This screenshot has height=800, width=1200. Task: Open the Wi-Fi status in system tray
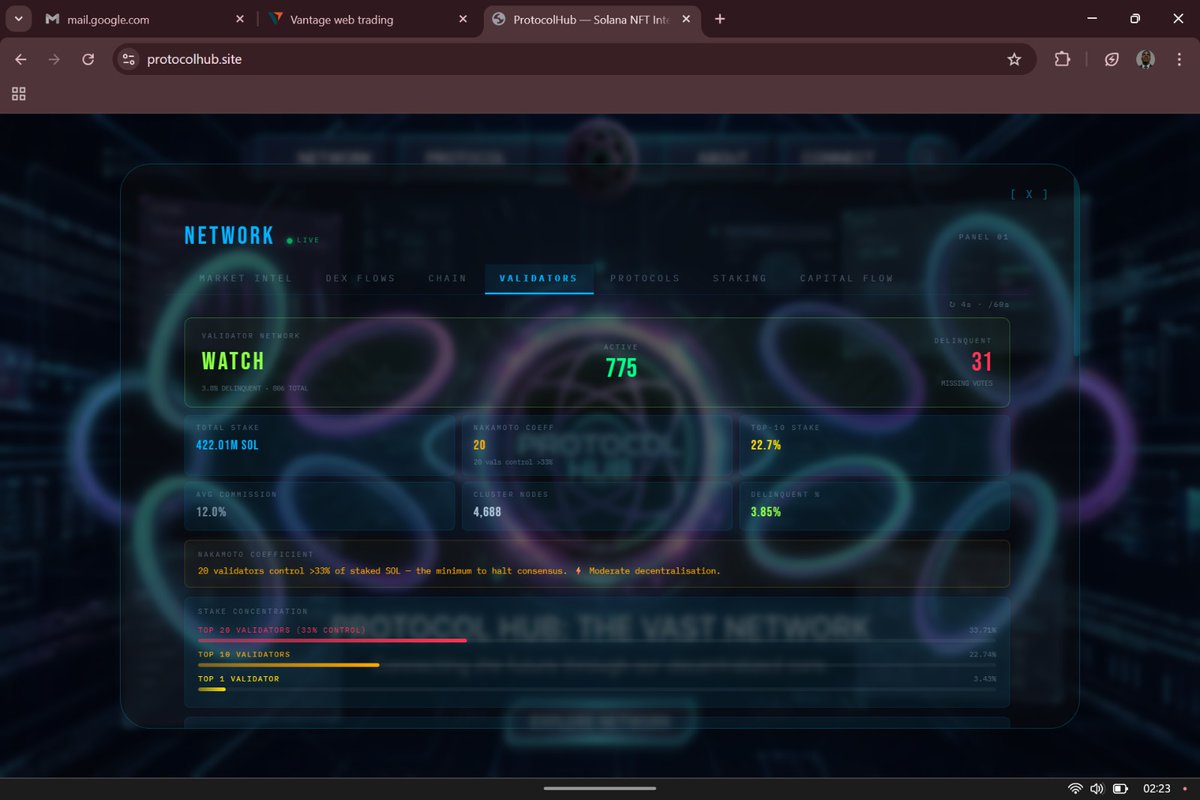tap(1075, 789)
